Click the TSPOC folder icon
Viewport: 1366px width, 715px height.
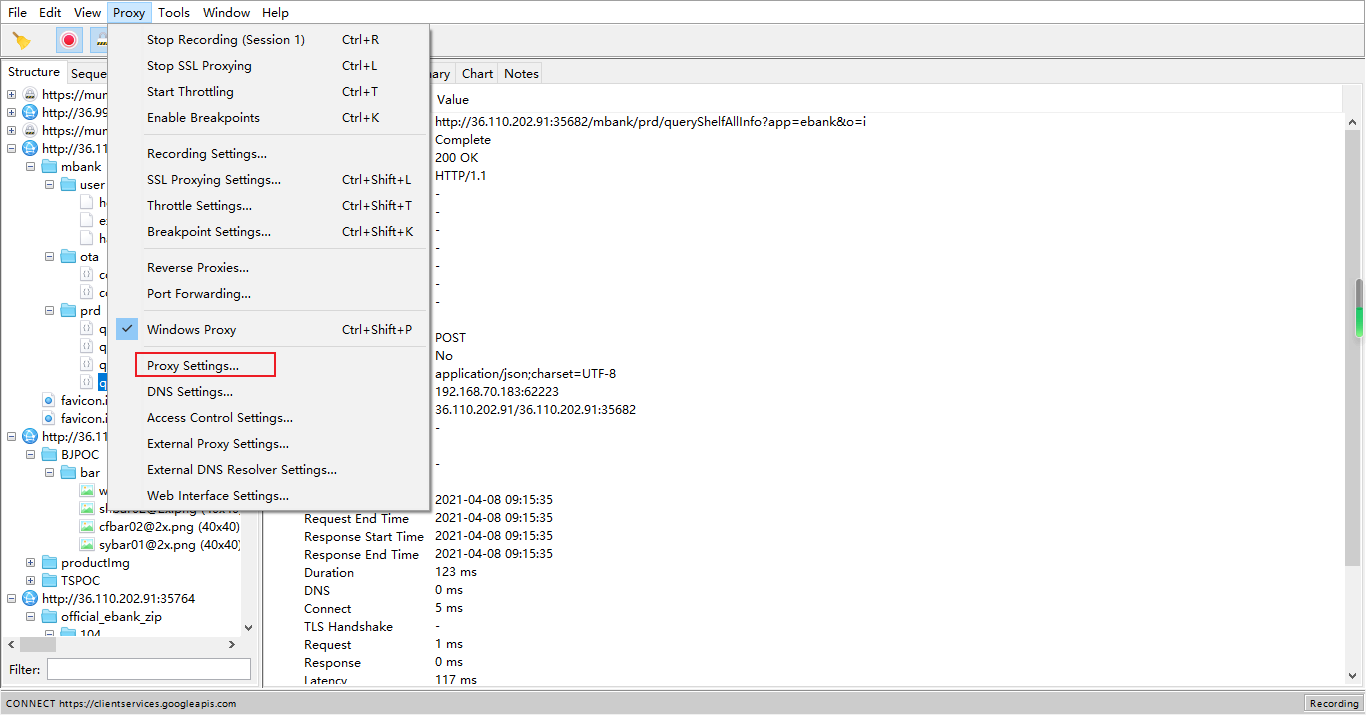coord(49,581)
